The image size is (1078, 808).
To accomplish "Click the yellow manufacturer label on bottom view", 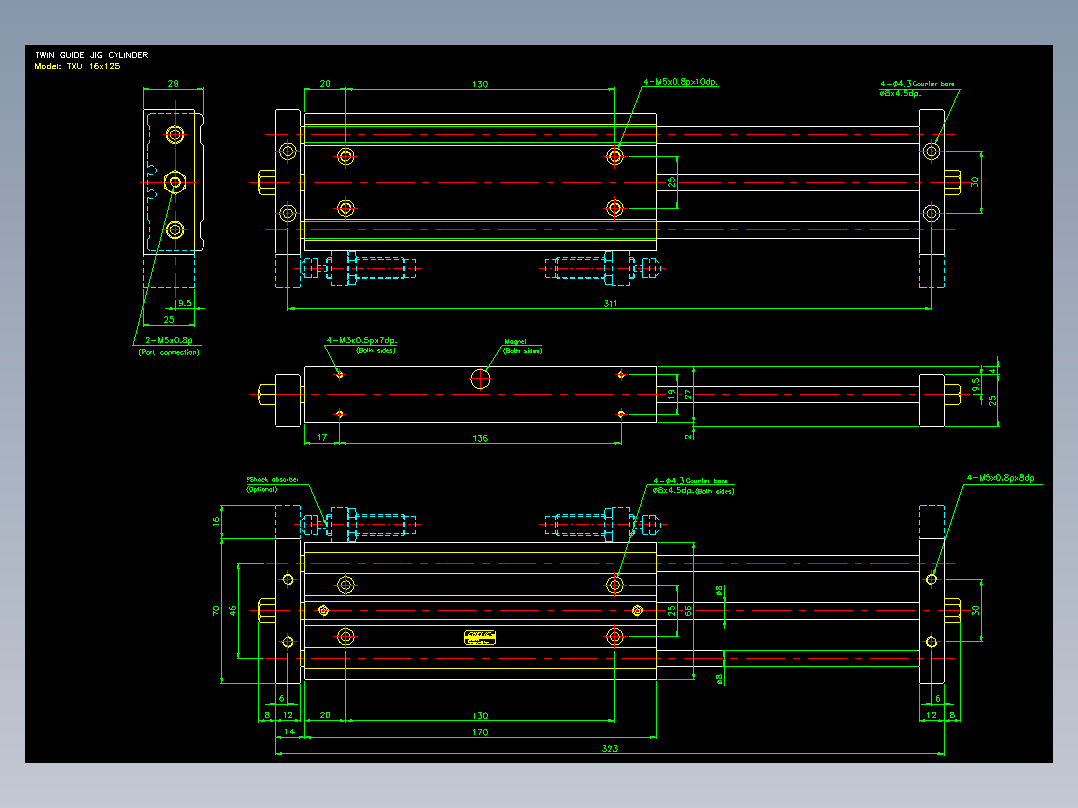I will (480, 637).
